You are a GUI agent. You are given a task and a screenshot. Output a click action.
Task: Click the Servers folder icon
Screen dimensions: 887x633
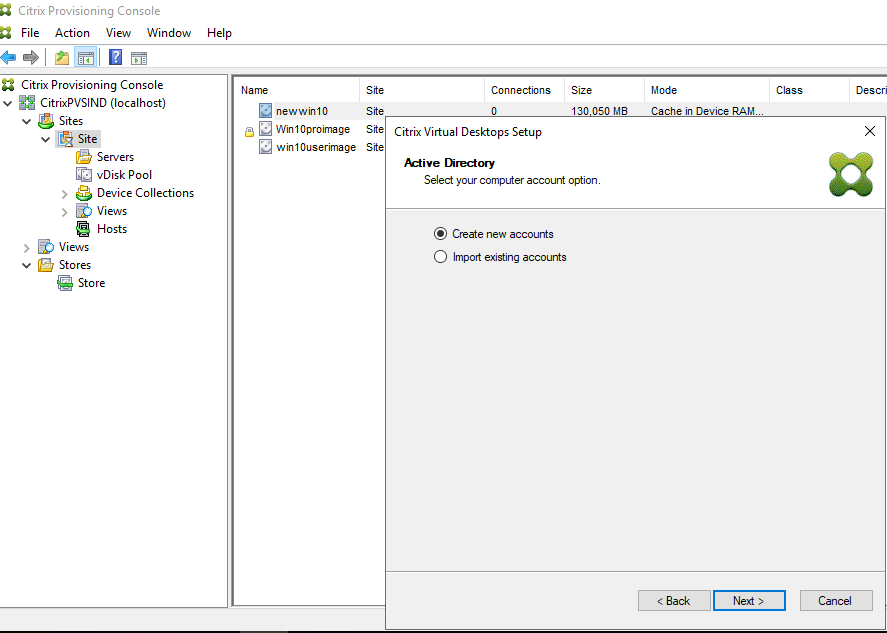click(84, 157)
